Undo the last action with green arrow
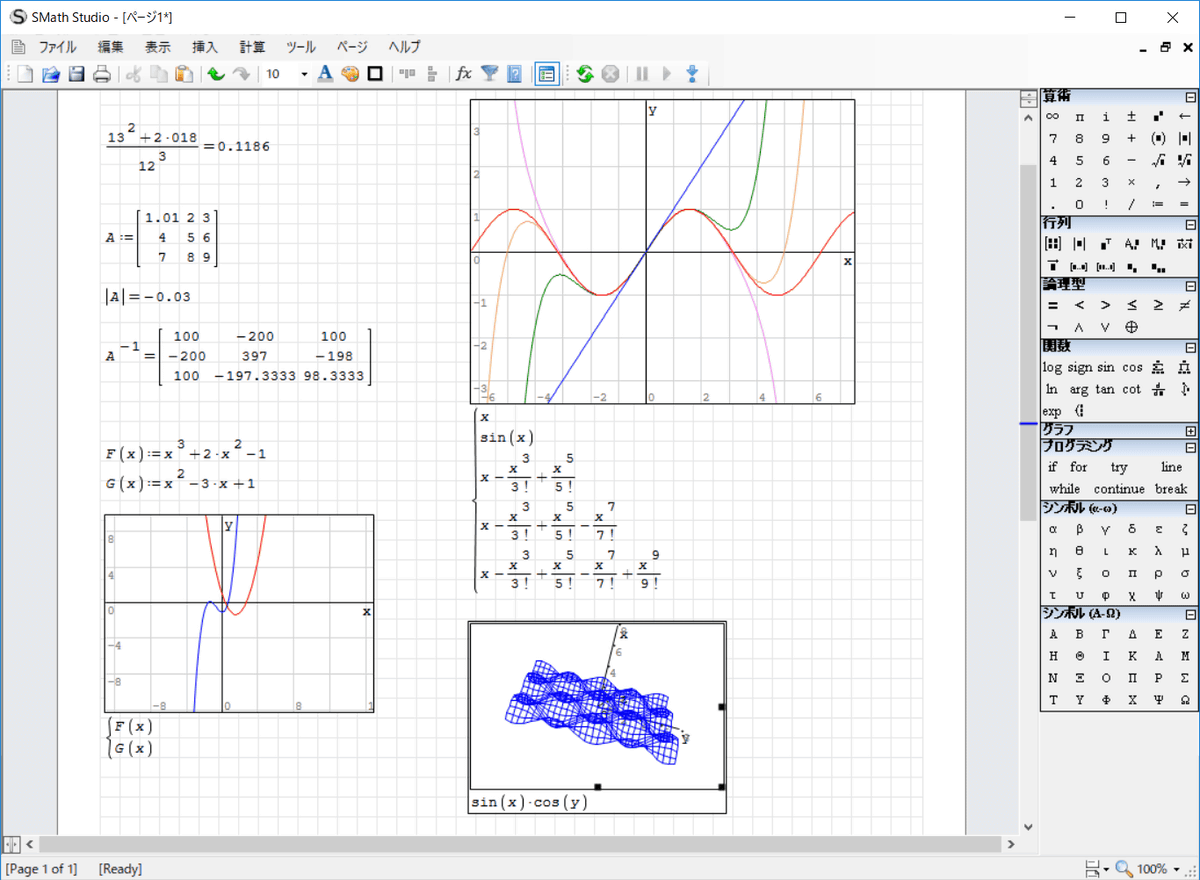Viewport: 1200px width, 880px height. pos(216,73)
